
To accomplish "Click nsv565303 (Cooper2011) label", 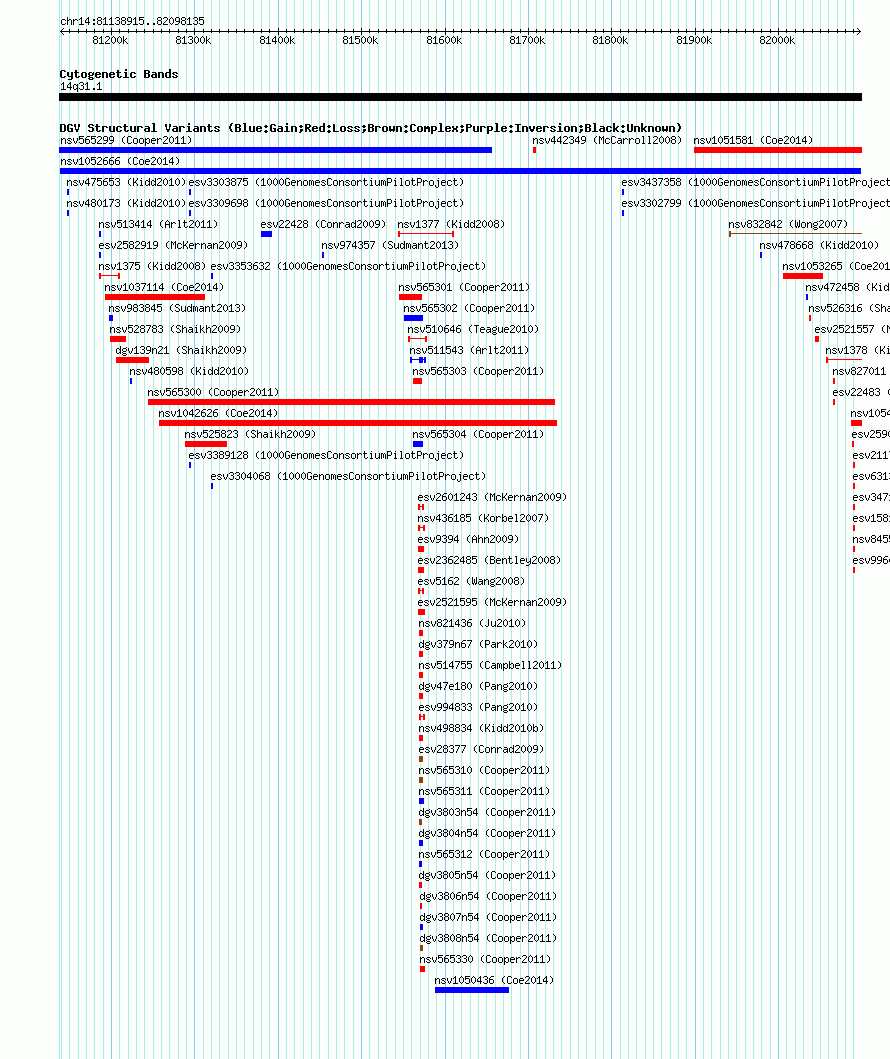I will tap(478, 371).
